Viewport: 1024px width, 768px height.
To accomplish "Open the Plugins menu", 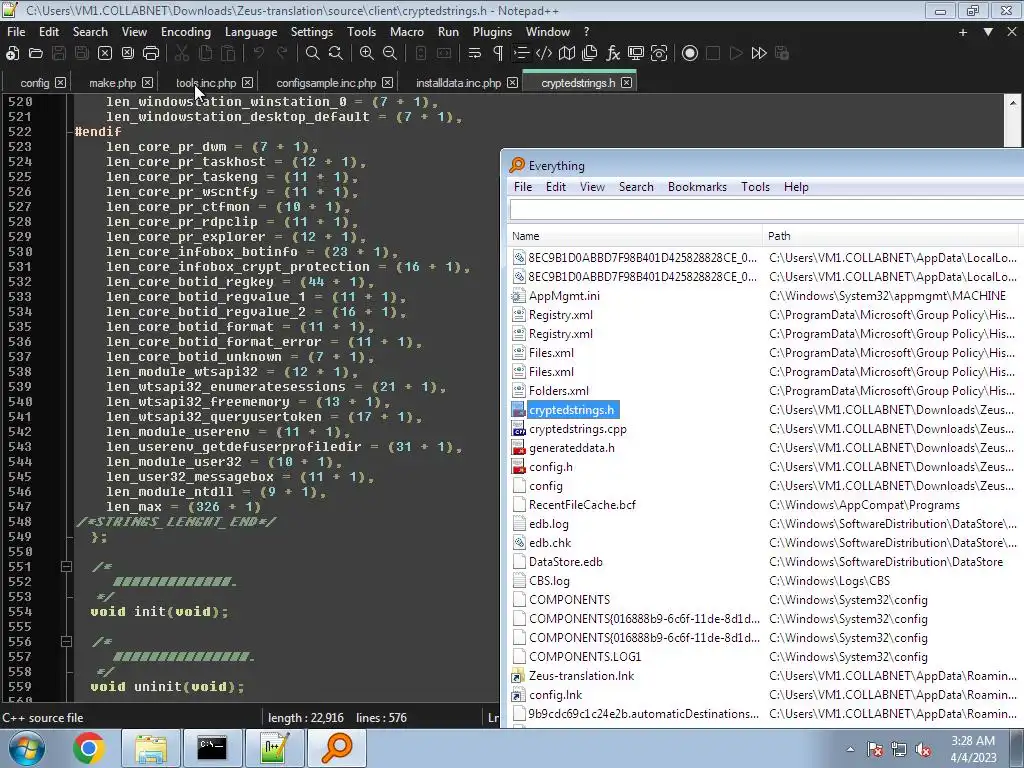I will 492,31.
